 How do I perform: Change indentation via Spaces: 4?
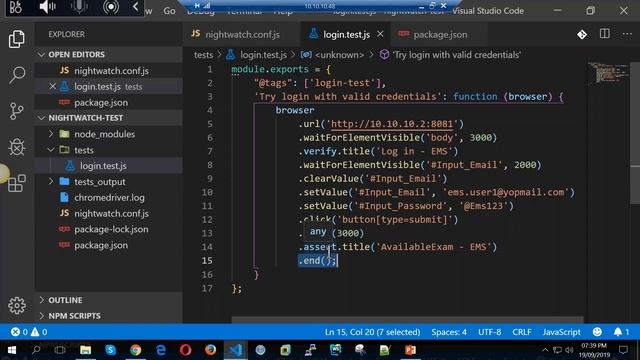449,332
